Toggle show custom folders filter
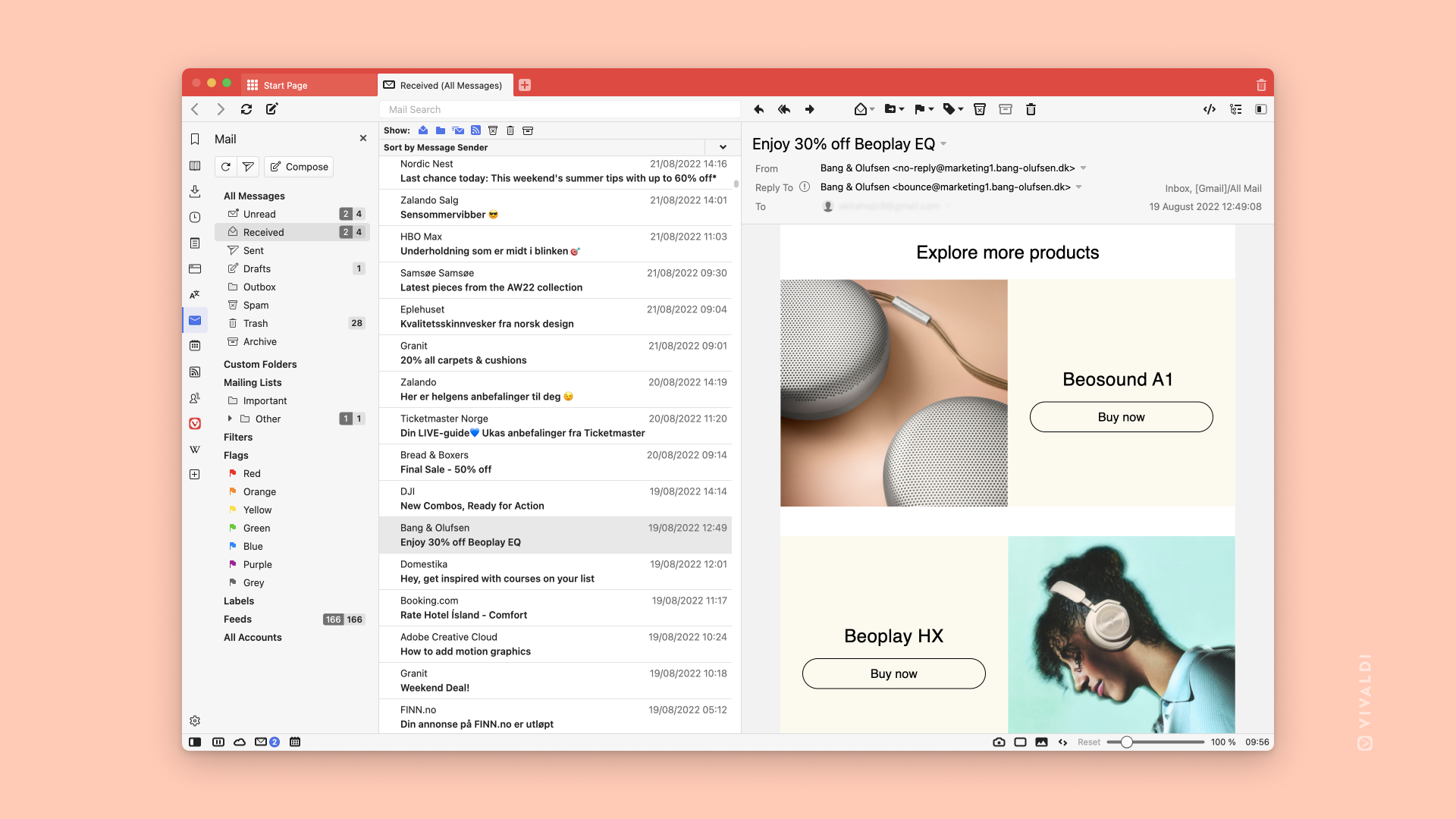This screenshot has height=819, width=1456. pos(441,130)
